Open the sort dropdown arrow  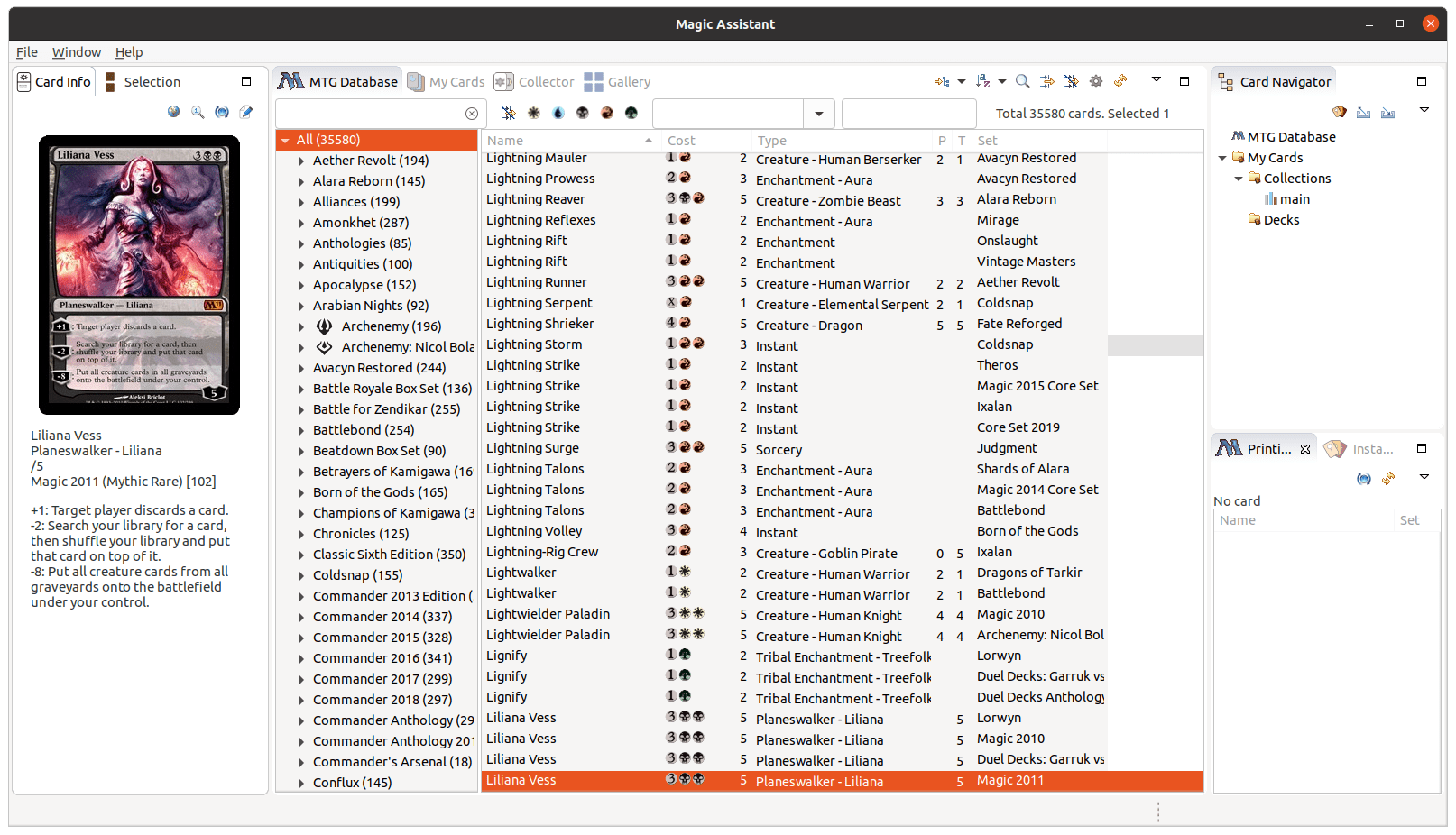point(1002,81)
